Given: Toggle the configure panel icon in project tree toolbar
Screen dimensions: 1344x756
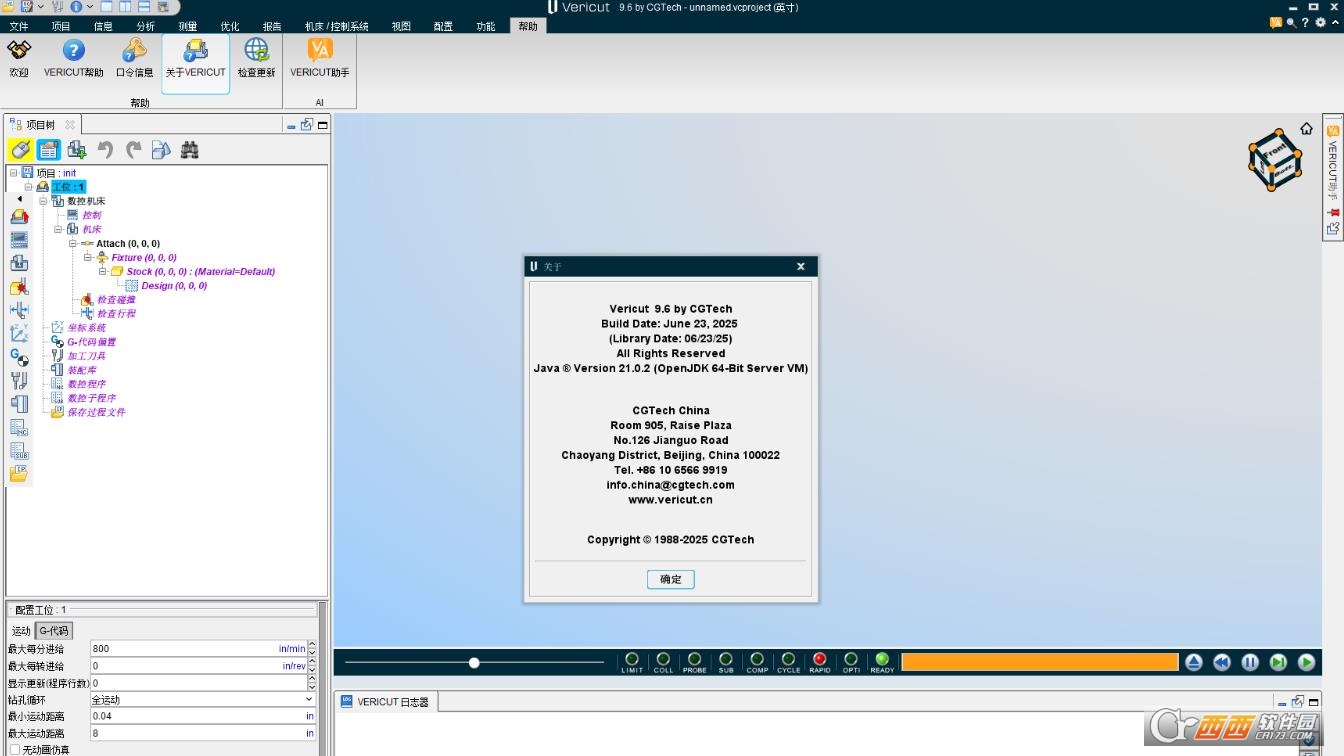Looking at the screenshot, I should click(49, 150).
